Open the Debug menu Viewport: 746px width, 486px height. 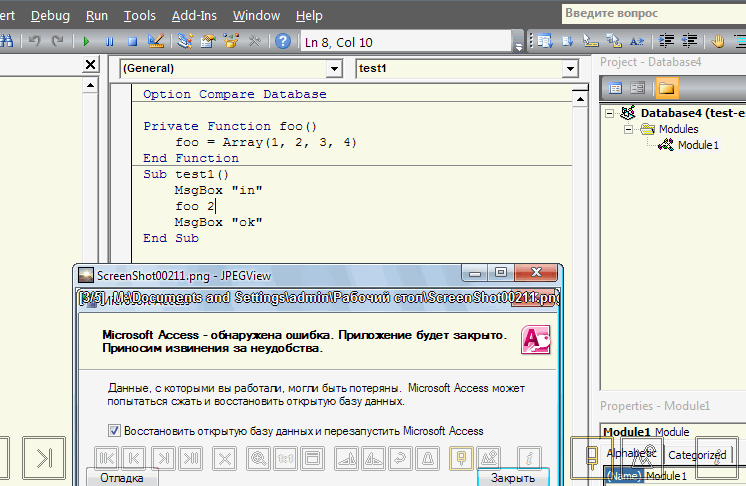click(50, 16)
